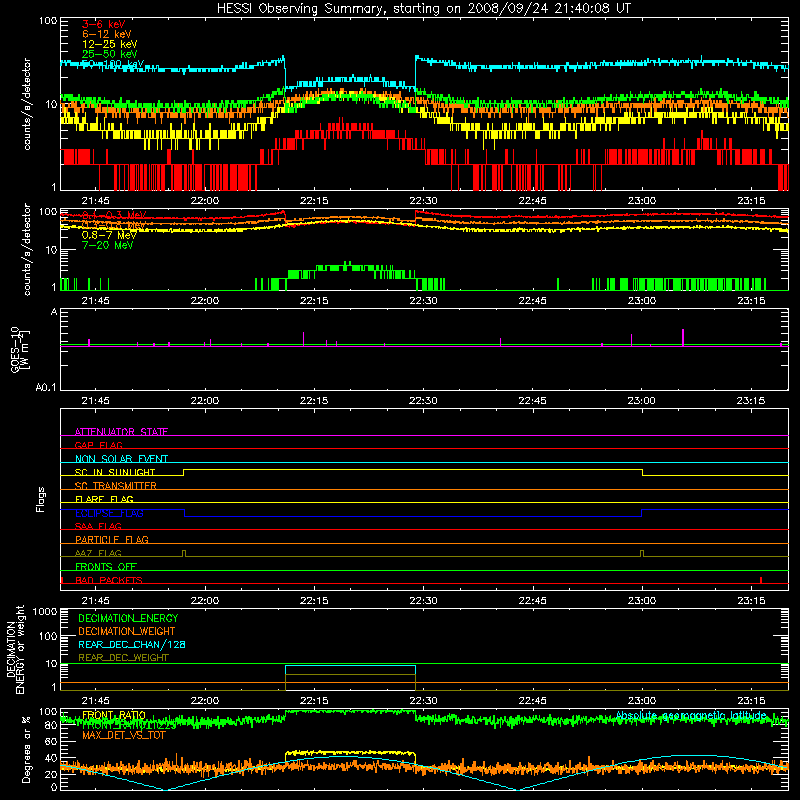Screen dimensions: 800x800
Task: Select the 'ATTENUATOR STATE' flag label
Action: click(x=121, y=432)
